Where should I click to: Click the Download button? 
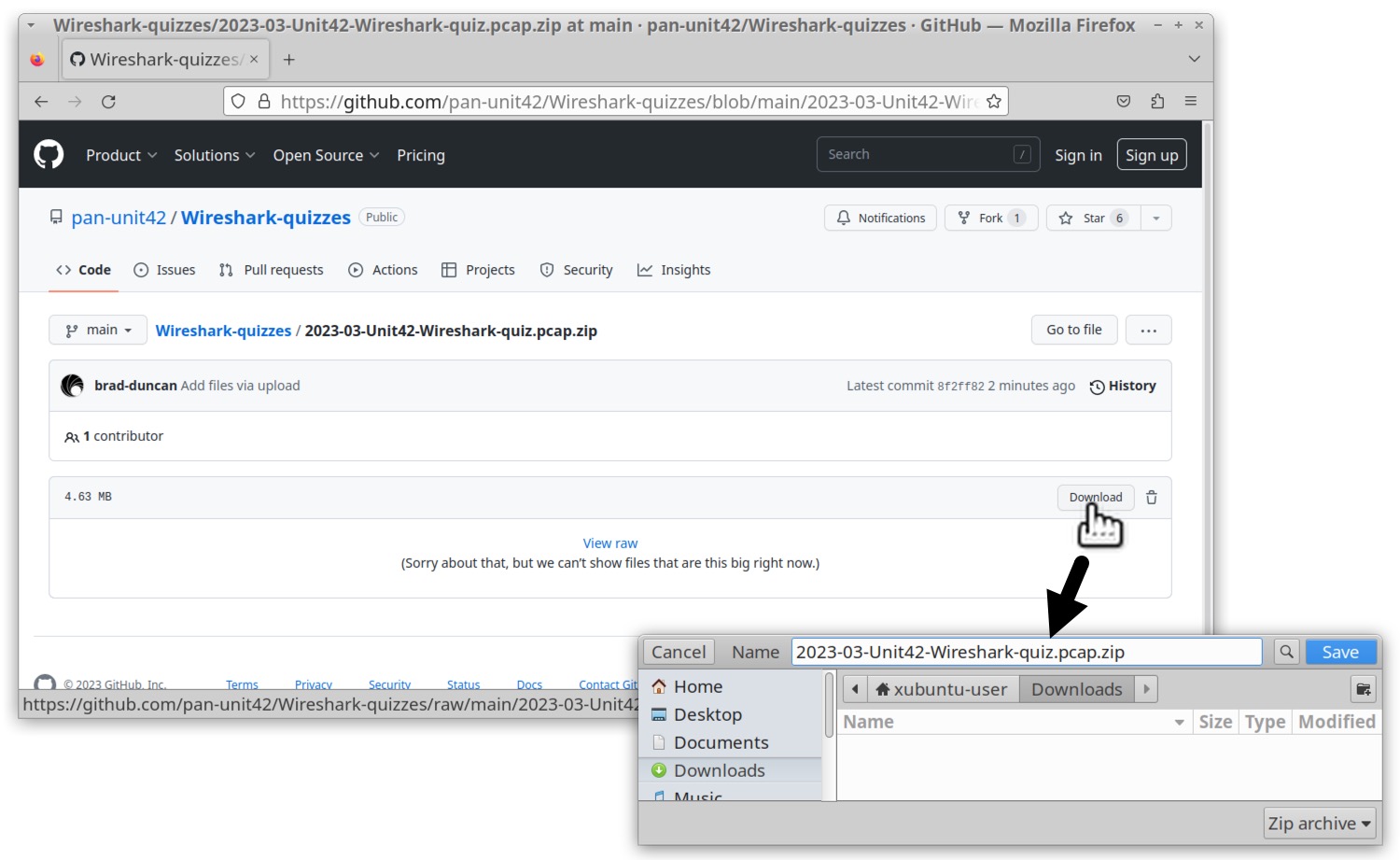[1096, 498]
